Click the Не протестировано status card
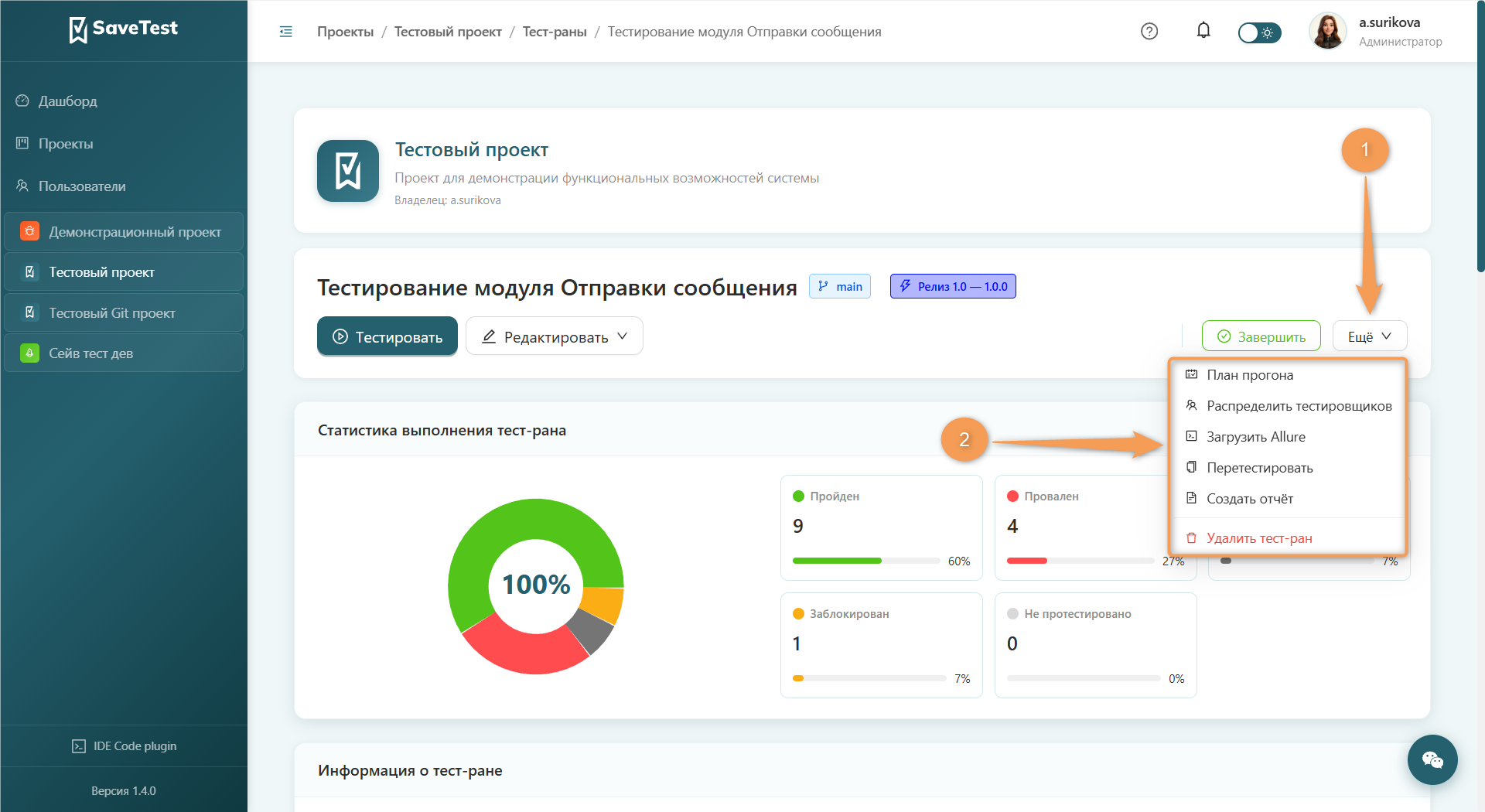The image size is (1485, 812). [1096, 645]
